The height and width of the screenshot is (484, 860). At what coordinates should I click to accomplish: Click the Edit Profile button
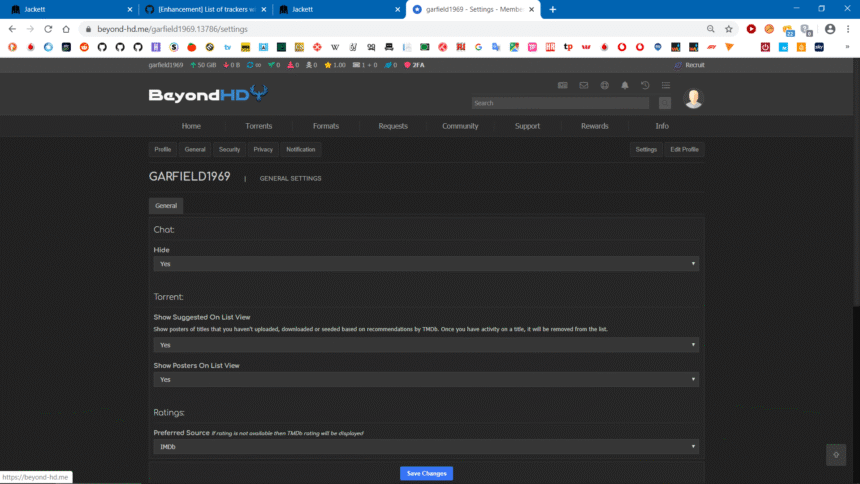click(x=684, y=149)
